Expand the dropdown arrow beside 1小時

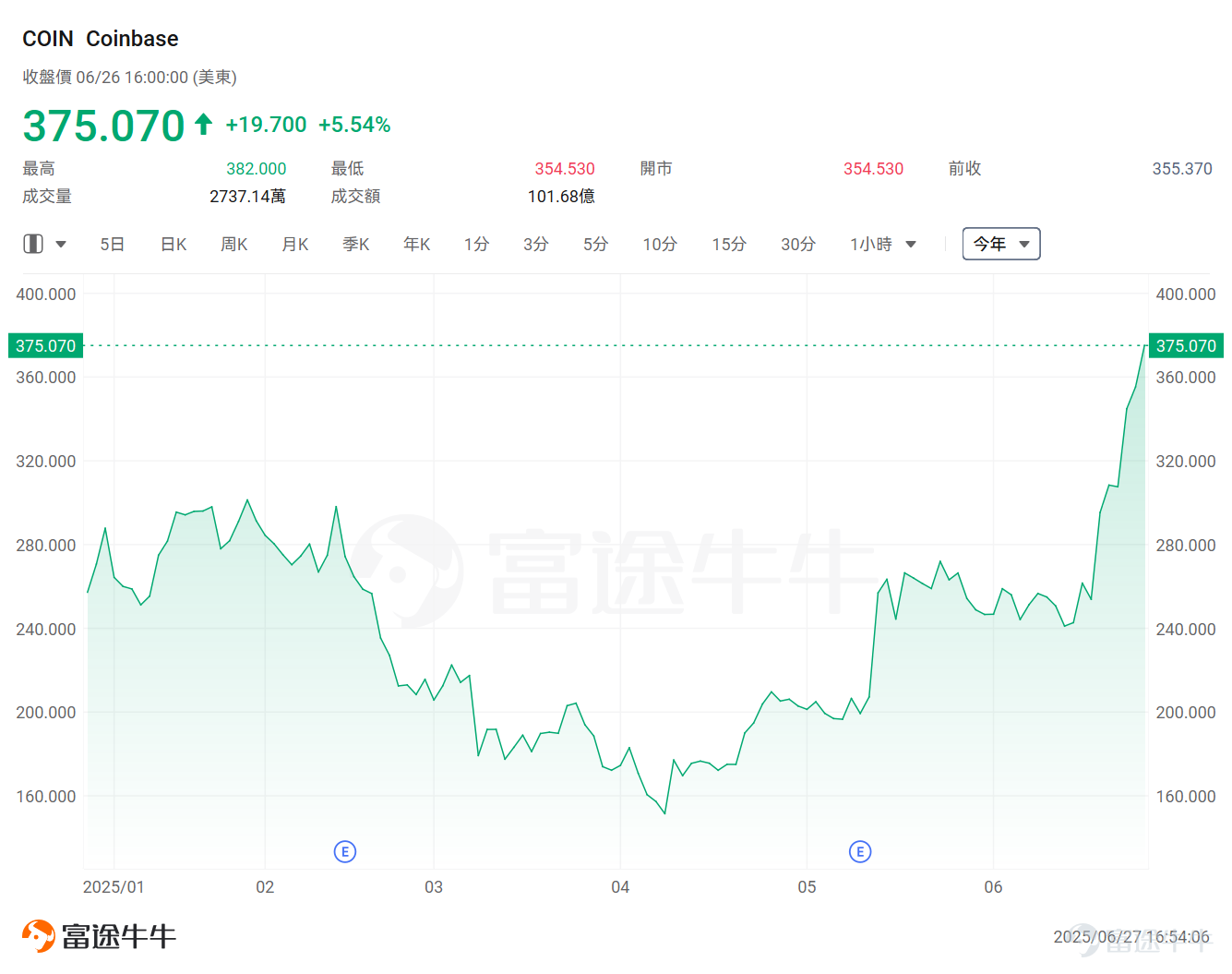[911, 245]
